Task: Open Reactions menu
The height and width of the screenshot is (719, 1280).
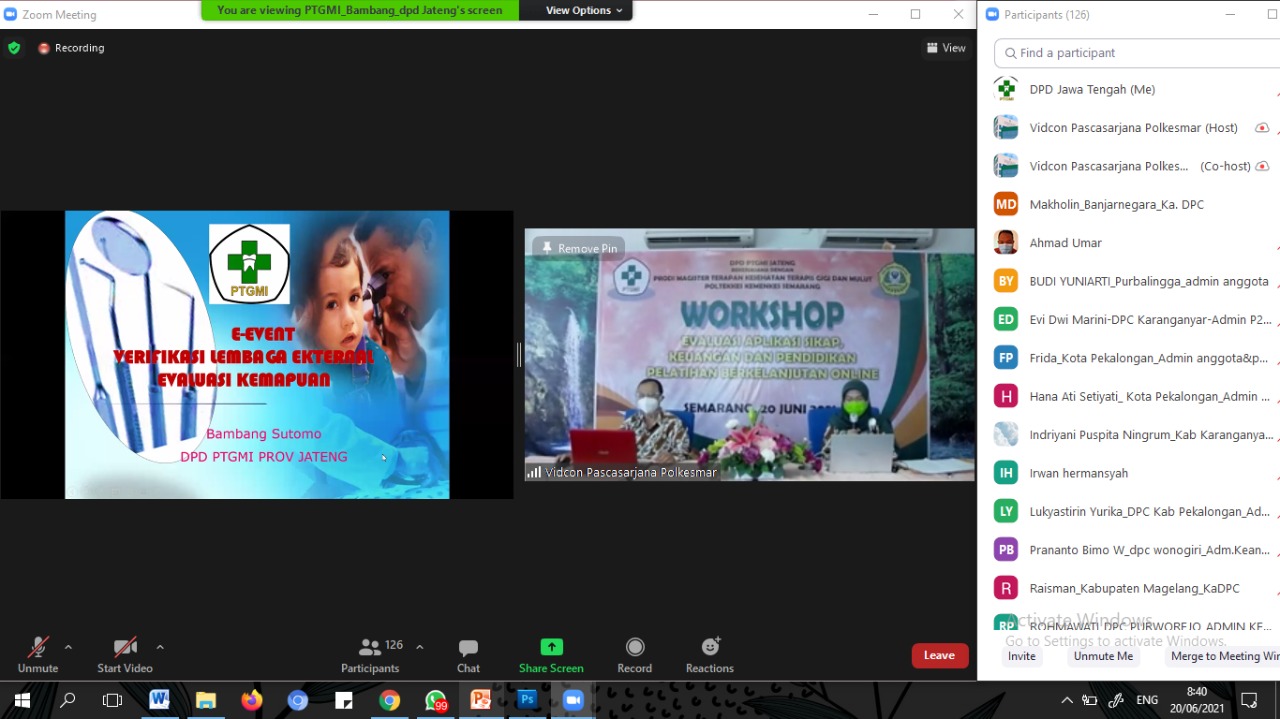Action: (710, 655)
